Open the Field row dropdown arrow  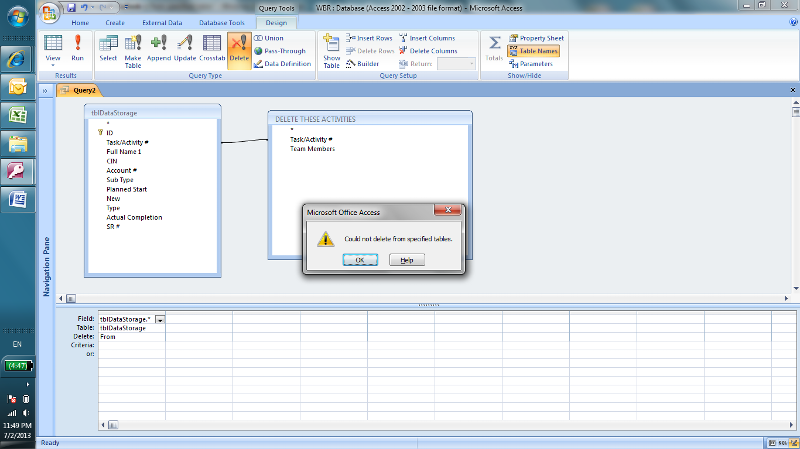coord(160,319)
